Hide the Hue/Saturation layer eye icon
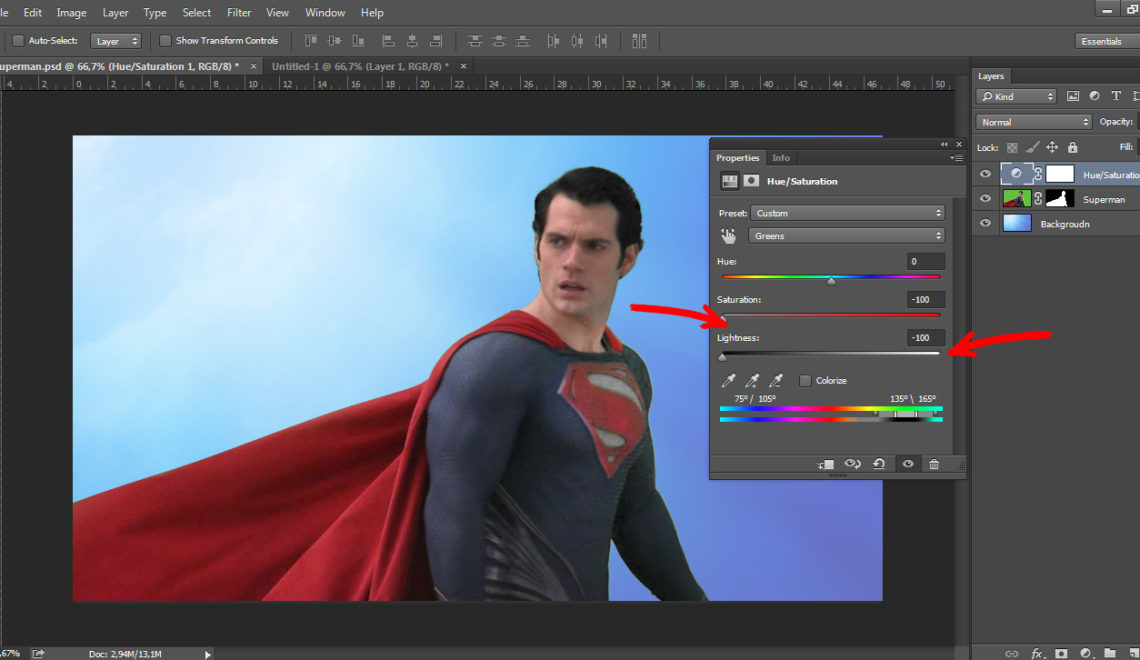Viewport: 1140px width, 660px height. click(x=985, y=174)
